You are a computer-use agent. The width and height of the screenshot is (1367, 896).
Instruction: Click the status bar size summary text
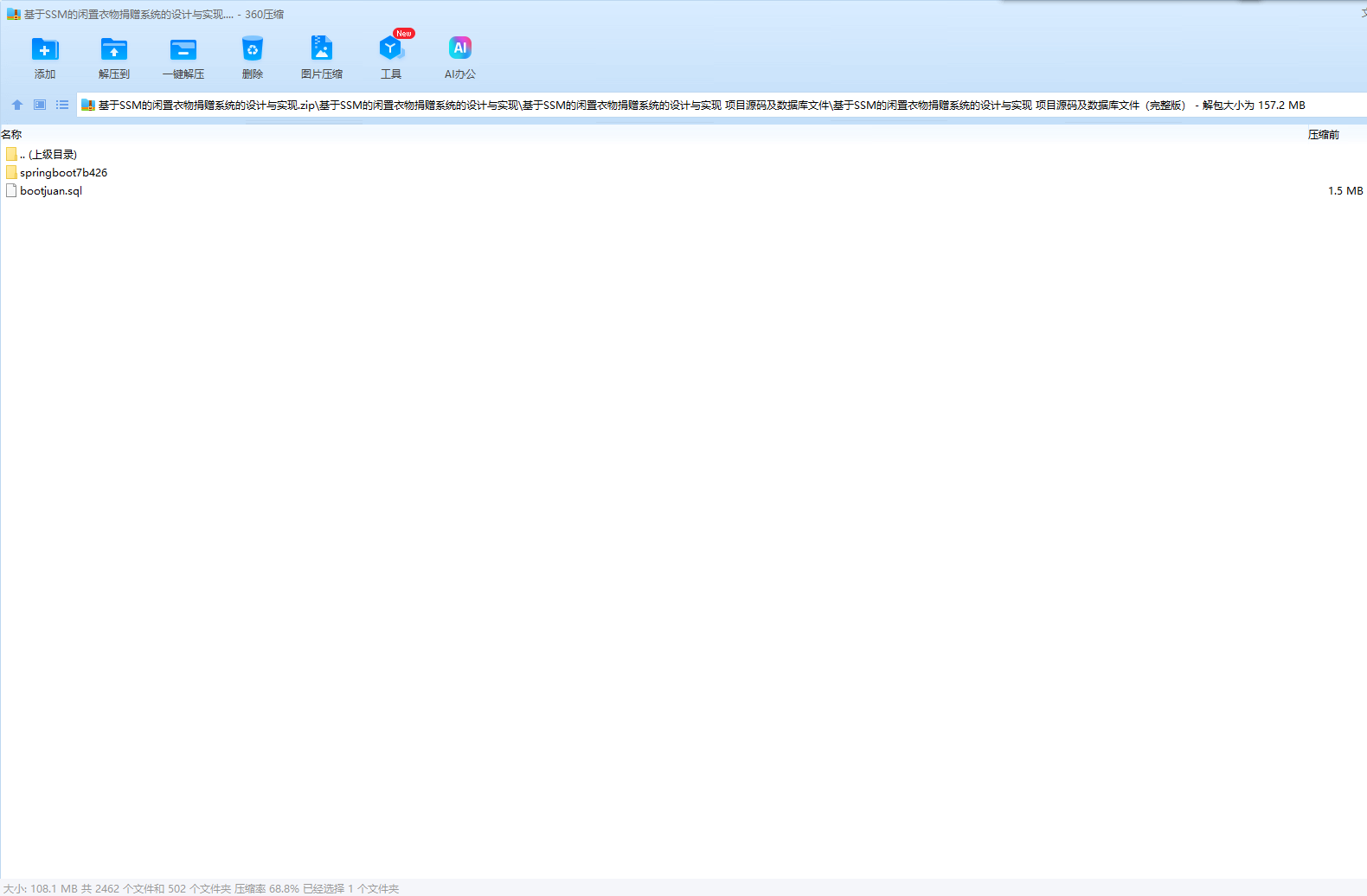point(201,888)
